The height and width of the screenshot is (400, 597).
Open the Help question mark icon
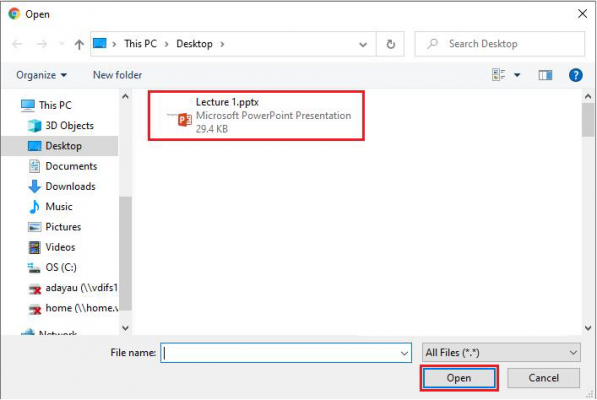tap(575, 75)
